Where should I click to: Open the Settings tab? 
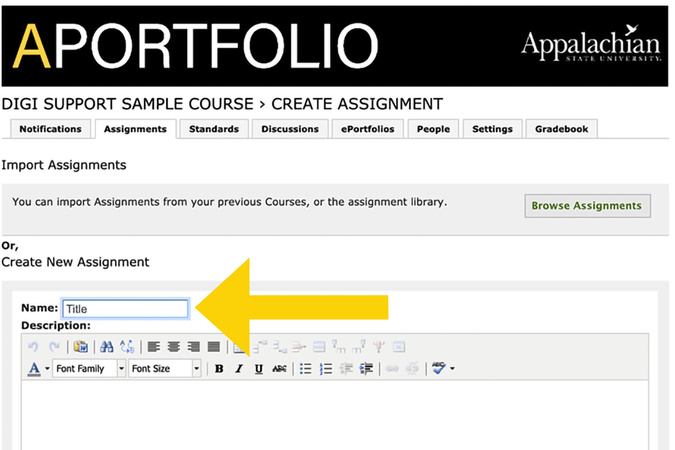click(x=492, y=129)
